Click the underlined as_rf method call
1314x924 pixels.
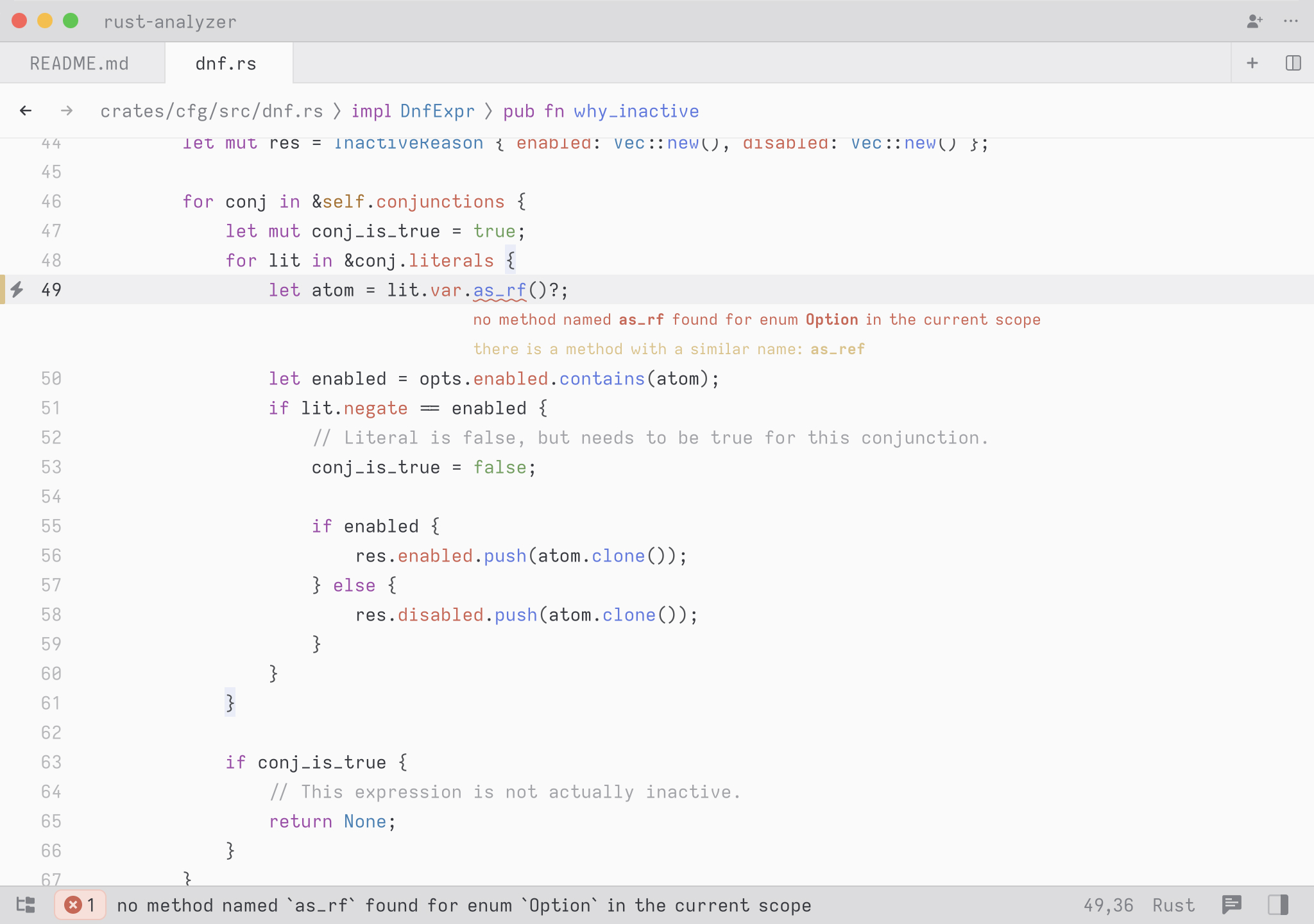499,290
